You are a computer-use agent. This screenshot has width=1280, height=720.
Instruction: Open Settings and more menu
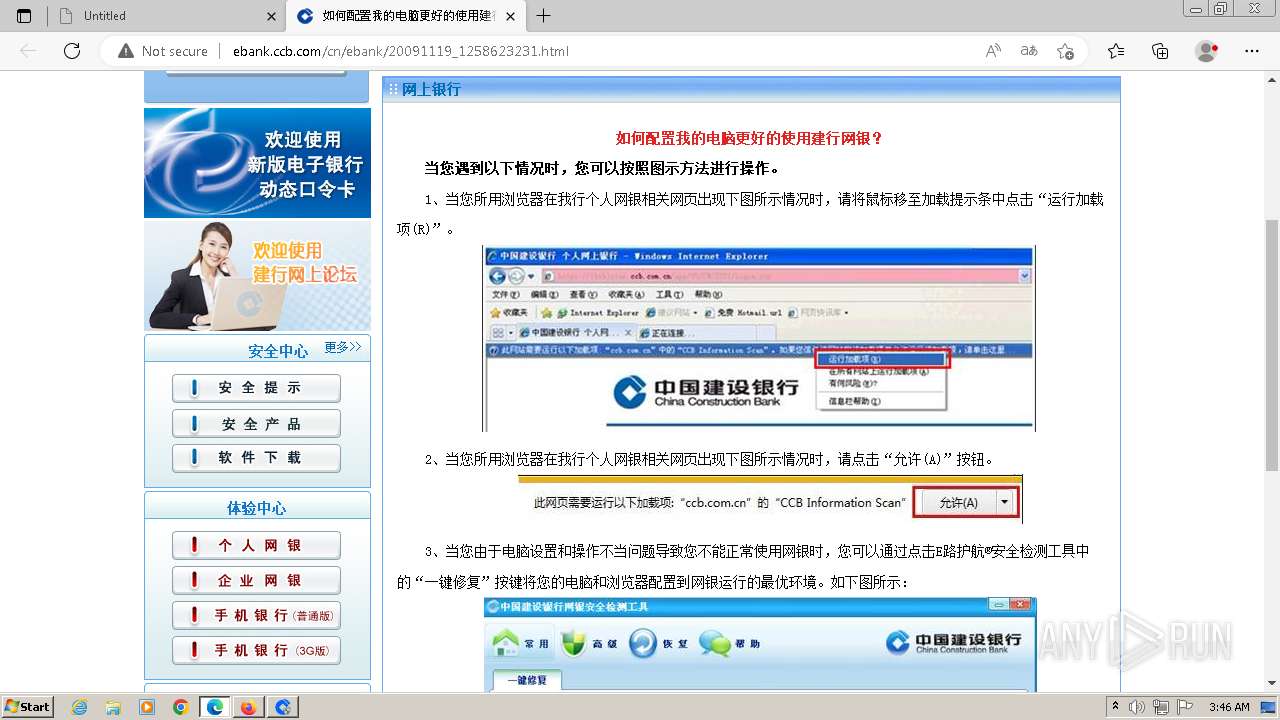1252,51
